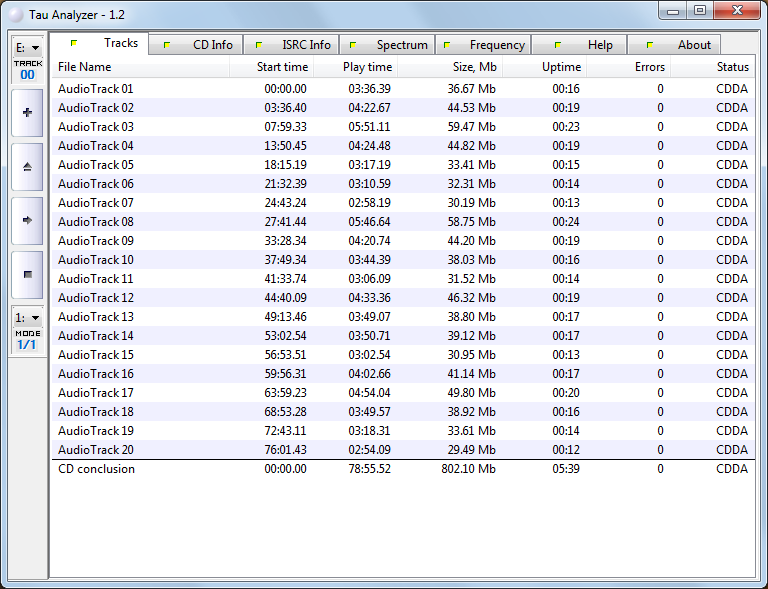This screenshot has width=768, height=589.
Task: Click the Errors column header
Action: (x=628, y=67)
